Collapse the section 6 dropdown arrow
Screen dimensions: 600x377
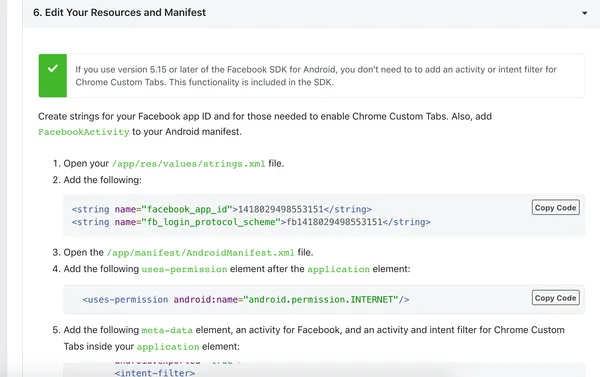tap(584, 13)
